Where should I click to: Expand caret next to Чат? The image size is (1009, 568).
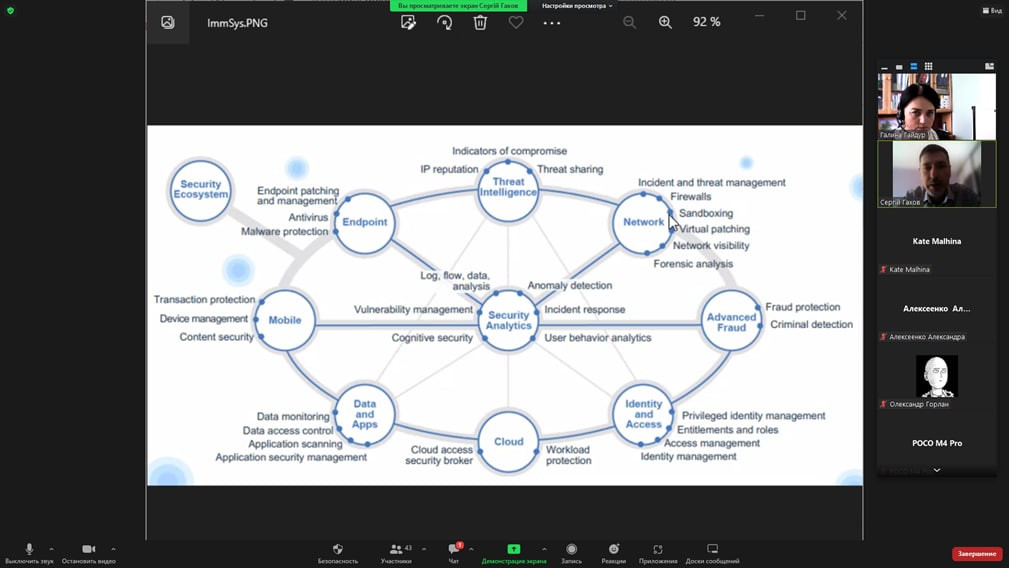pos(471,549)
